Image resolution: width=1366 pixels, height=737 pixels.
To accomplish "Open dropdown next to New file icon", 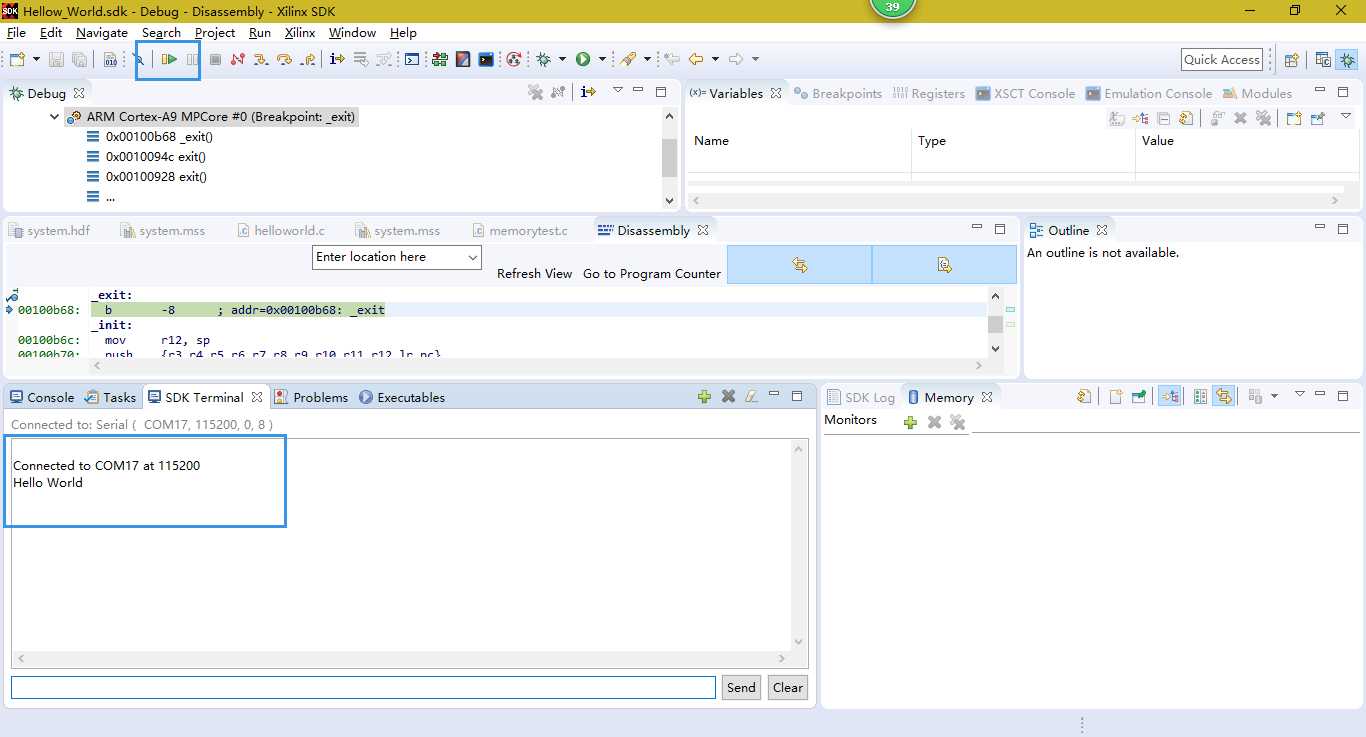I will pos(36,60).
